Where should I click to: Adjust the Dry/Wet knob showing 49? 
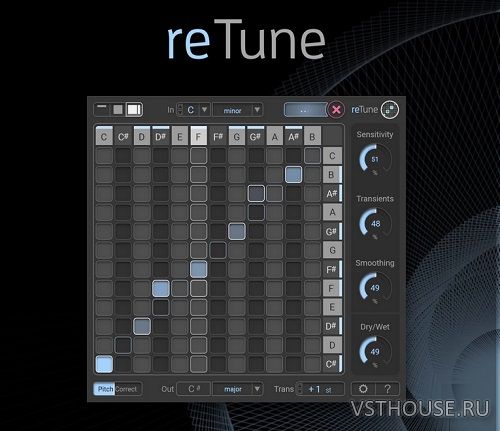[375, 351]
